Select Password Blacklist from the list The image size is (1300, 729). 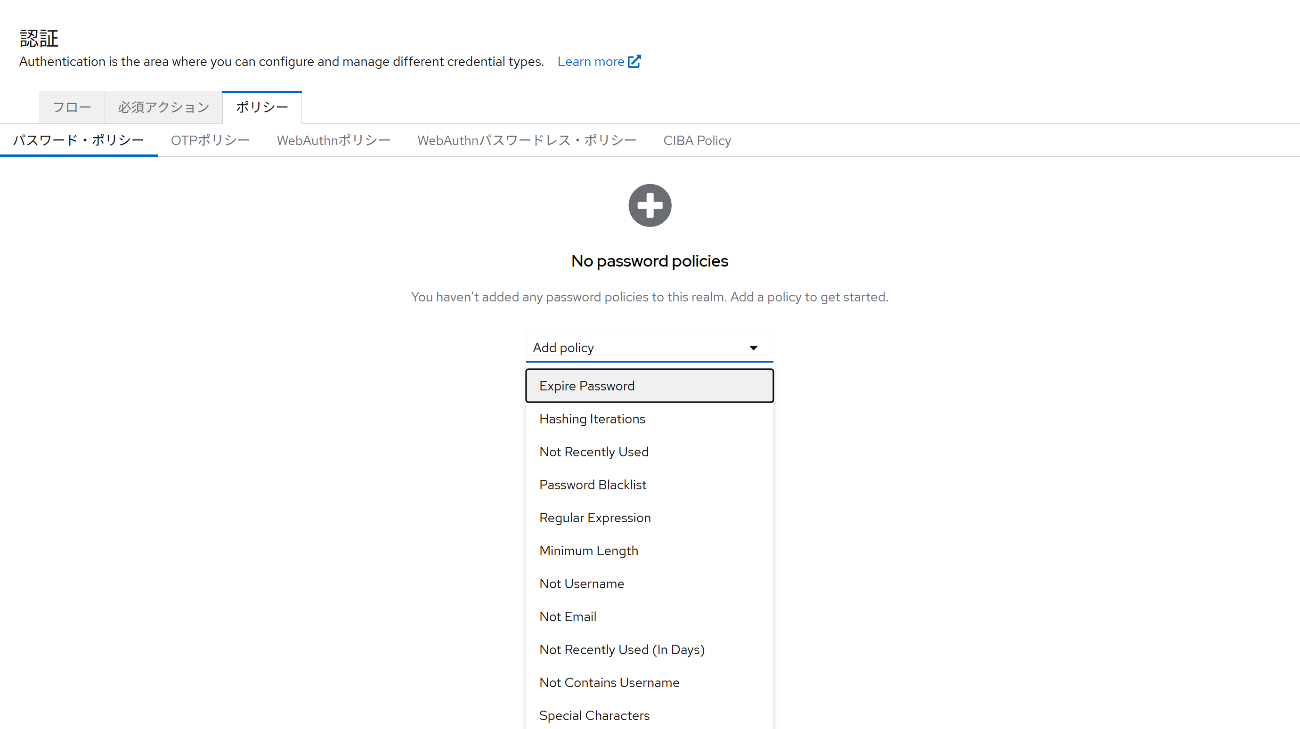click(593, 485)
